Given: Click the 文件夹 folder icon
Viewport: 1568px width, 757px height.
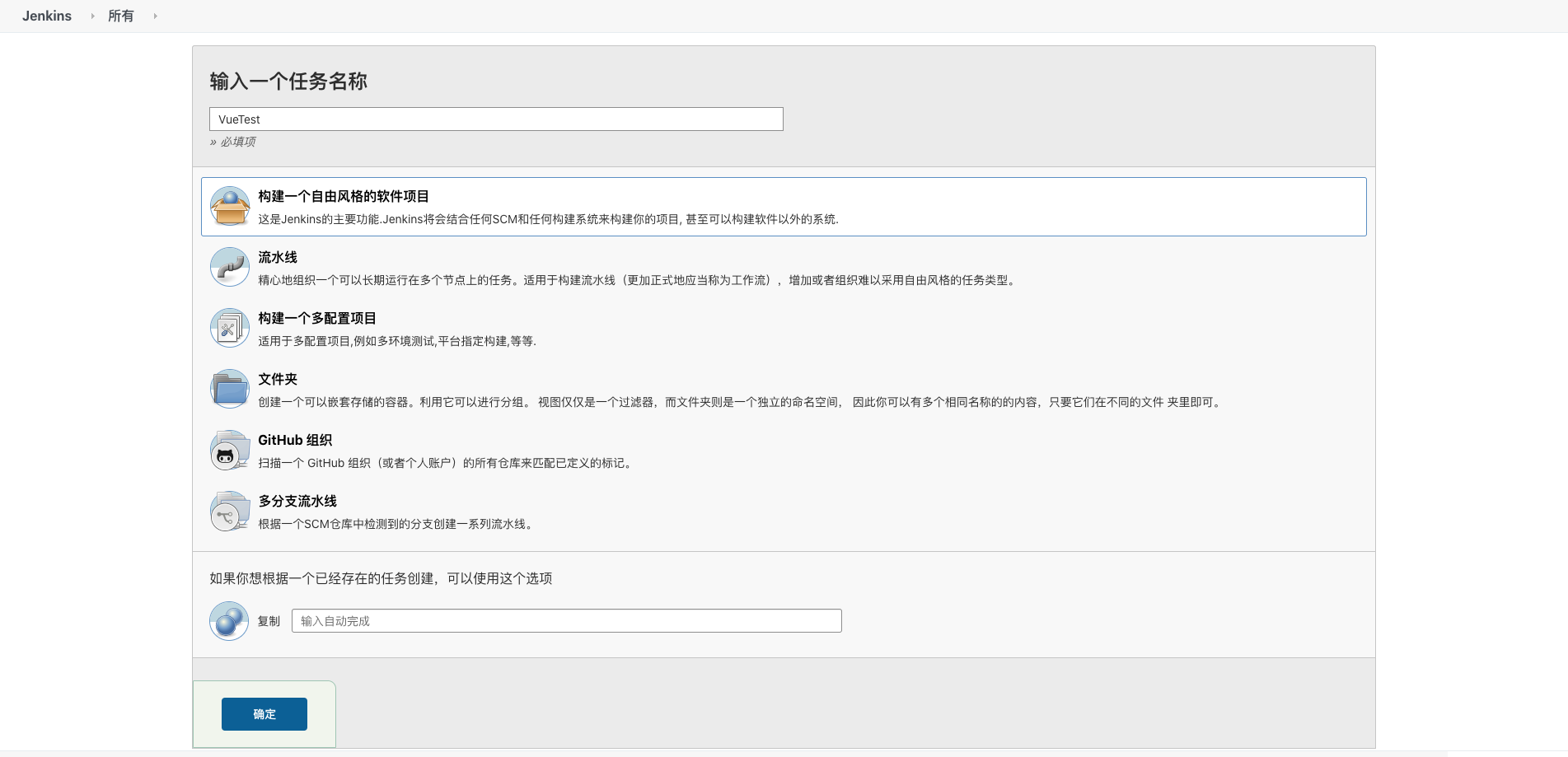Looking at the screenshot, I should click(x=229, y=388).
